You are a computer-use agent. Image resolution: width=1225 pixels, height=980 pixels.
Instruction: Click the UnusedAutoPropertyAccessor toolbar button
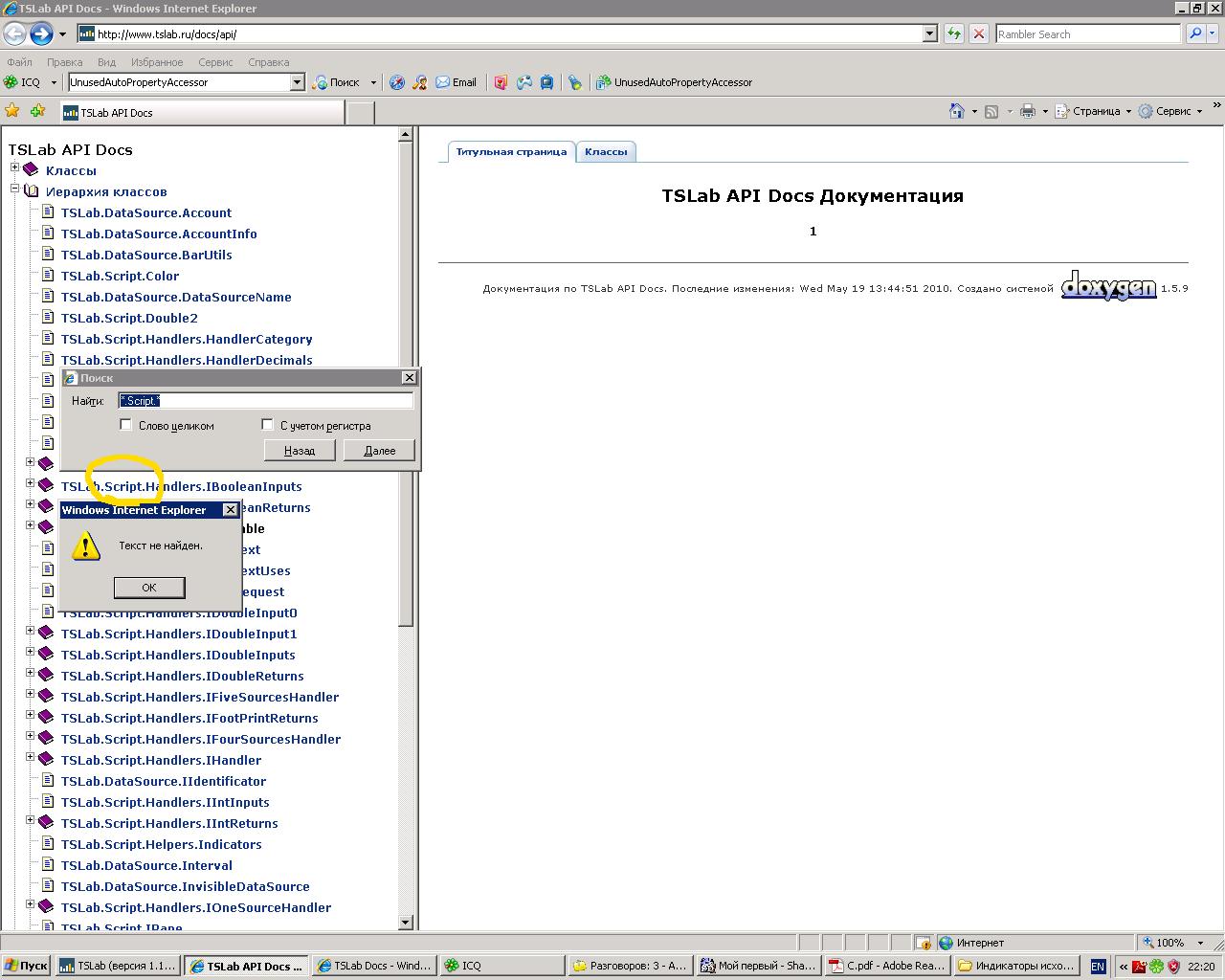coord(674,82)
